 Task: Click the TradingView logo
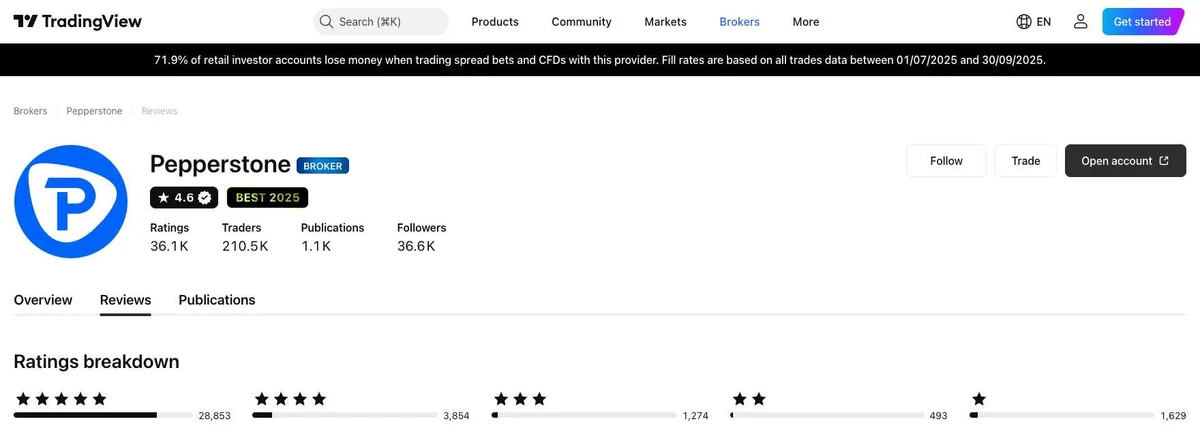(78, 21)
